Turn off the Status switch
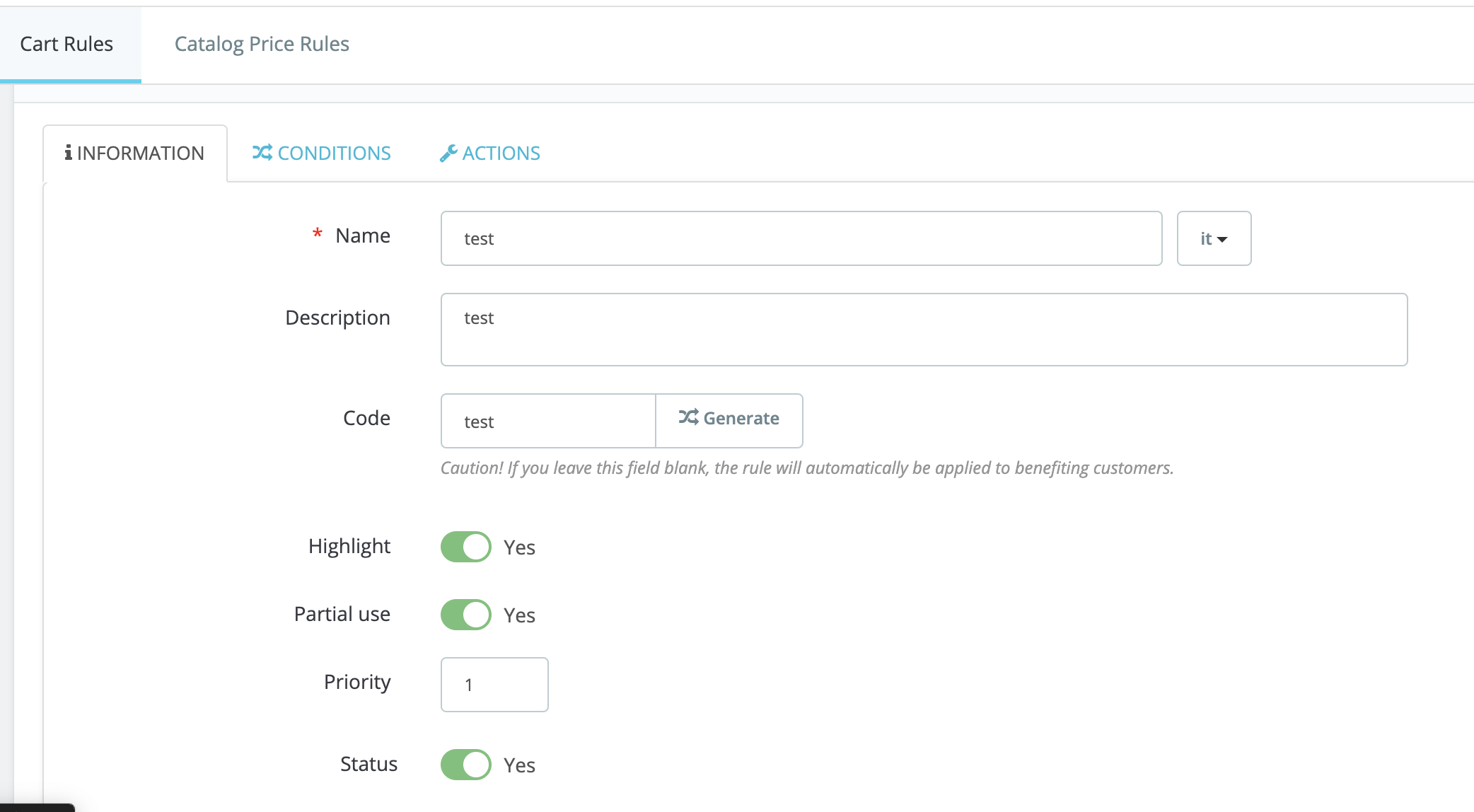 [x=465, y=765]
